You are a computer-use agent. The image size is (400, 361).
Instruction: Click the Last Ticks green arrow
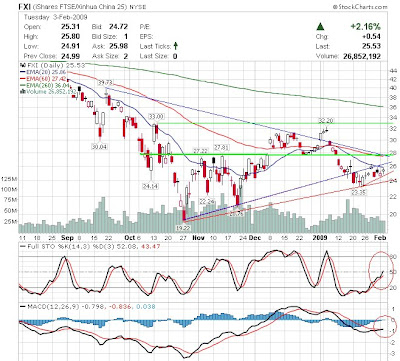pyautogui.click(x=176, y=46)
